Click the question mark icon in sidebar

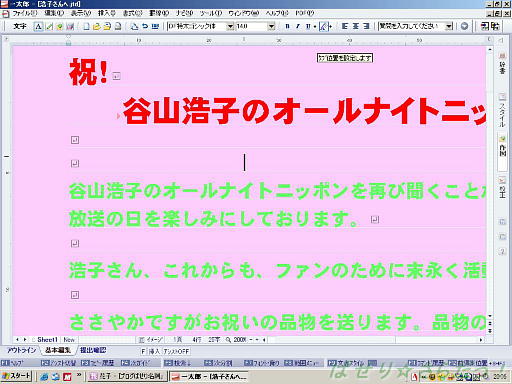click(x=502, y=252)
